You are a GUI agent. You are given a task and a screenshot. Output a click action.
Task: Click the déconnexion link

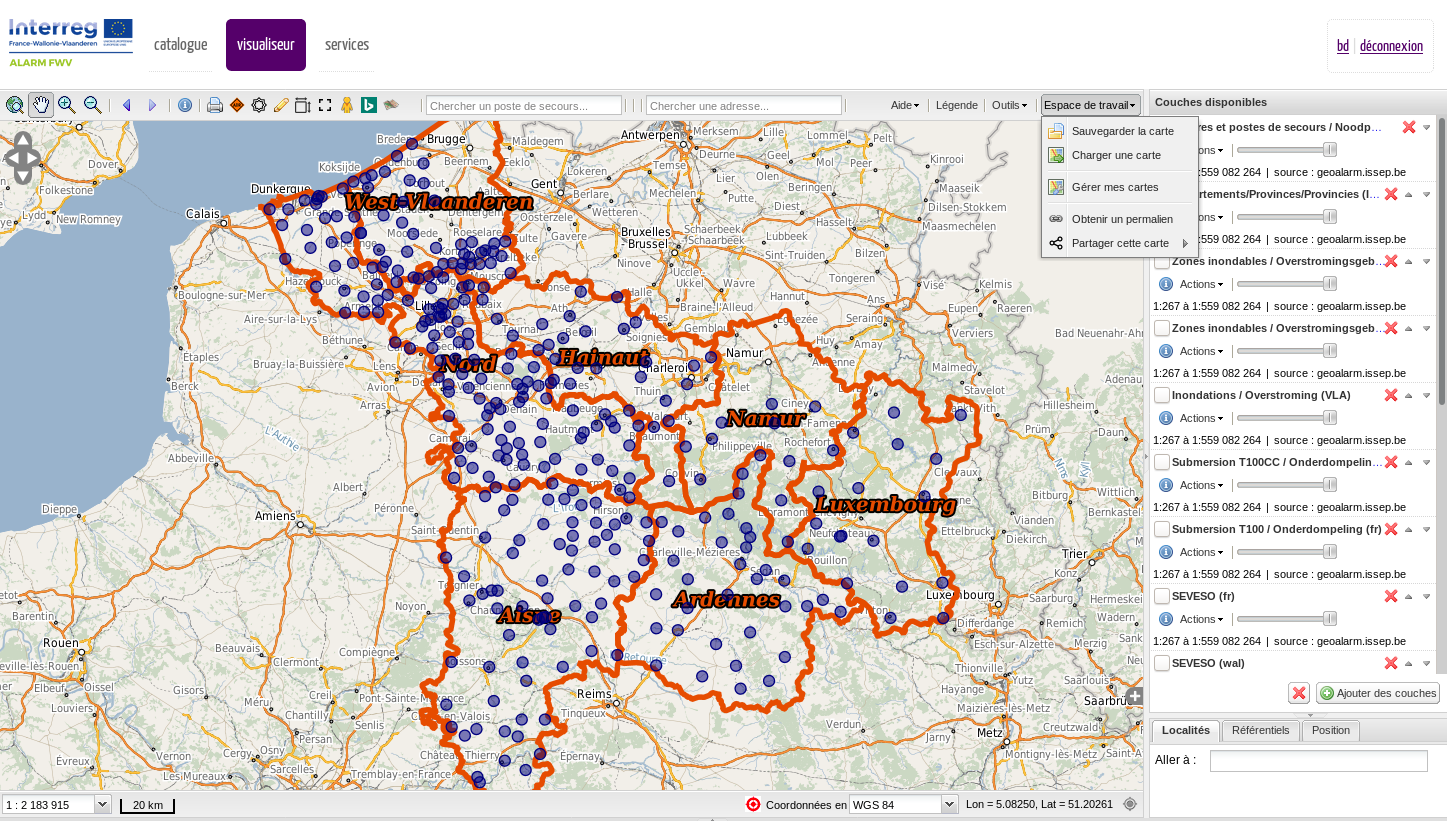(1391, 46)
